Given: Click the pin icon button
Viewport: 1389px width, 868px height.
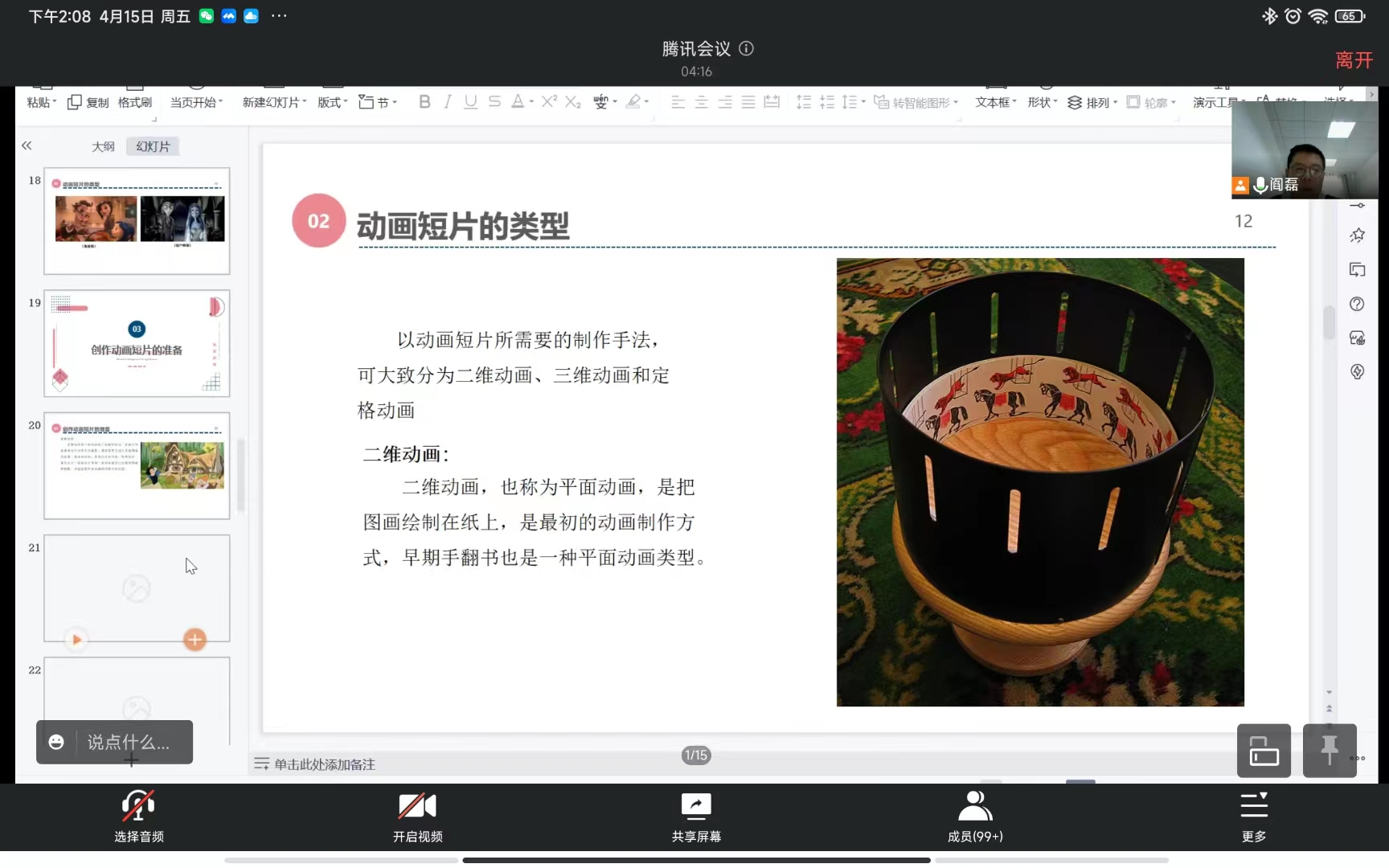Looking at the screenshot, I should [x=1329, y=751].
